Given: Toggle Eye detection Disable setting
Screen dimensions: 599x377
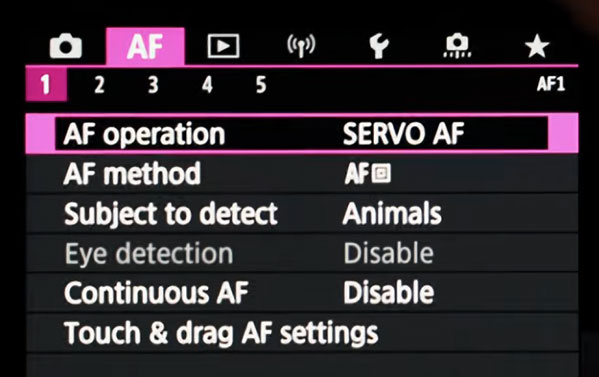Looking at the screenshot, I should (x=389, y=254).
